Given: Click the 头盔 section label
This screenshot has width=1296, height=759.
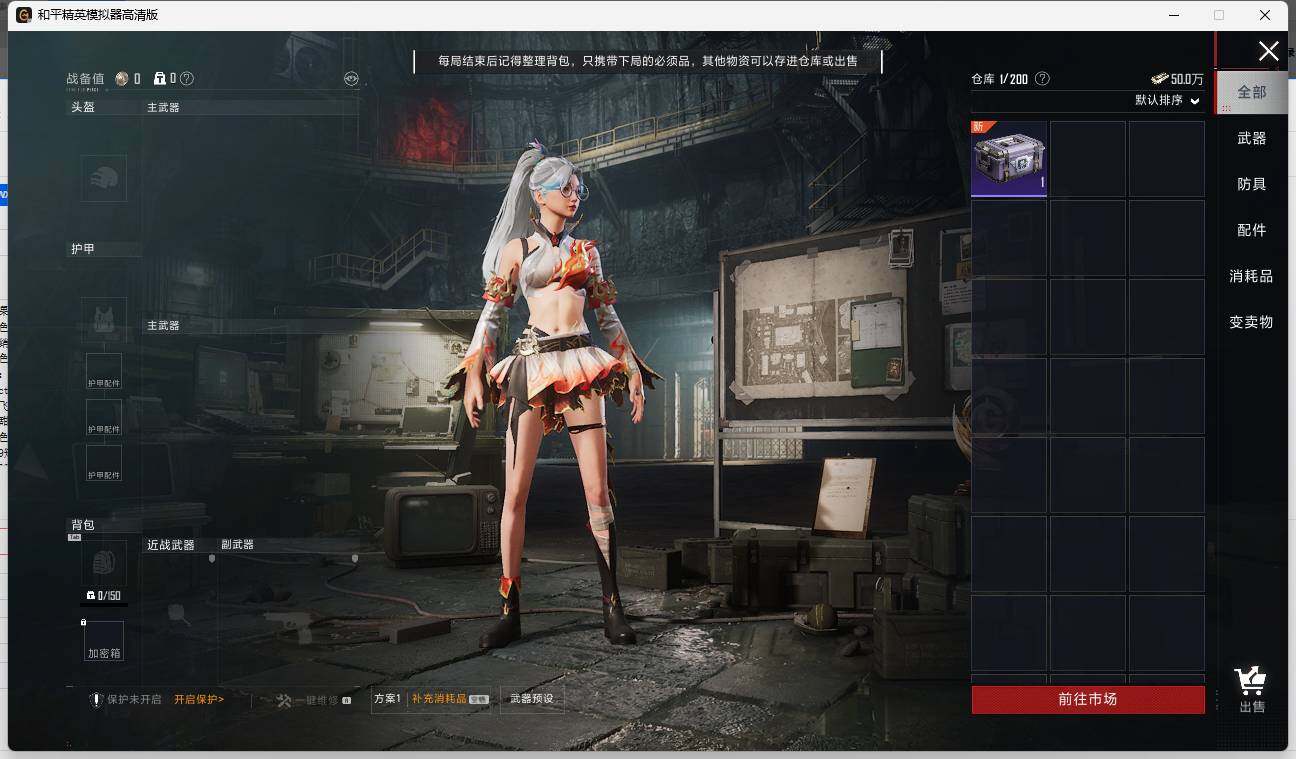Looking at the screenshot, I should pyautogui.click(x=83, y=107).
